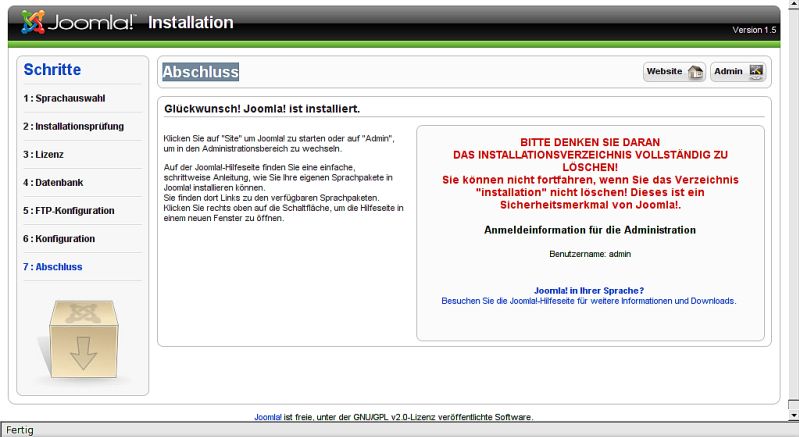Click the house icon on Website button

(695, 72)
